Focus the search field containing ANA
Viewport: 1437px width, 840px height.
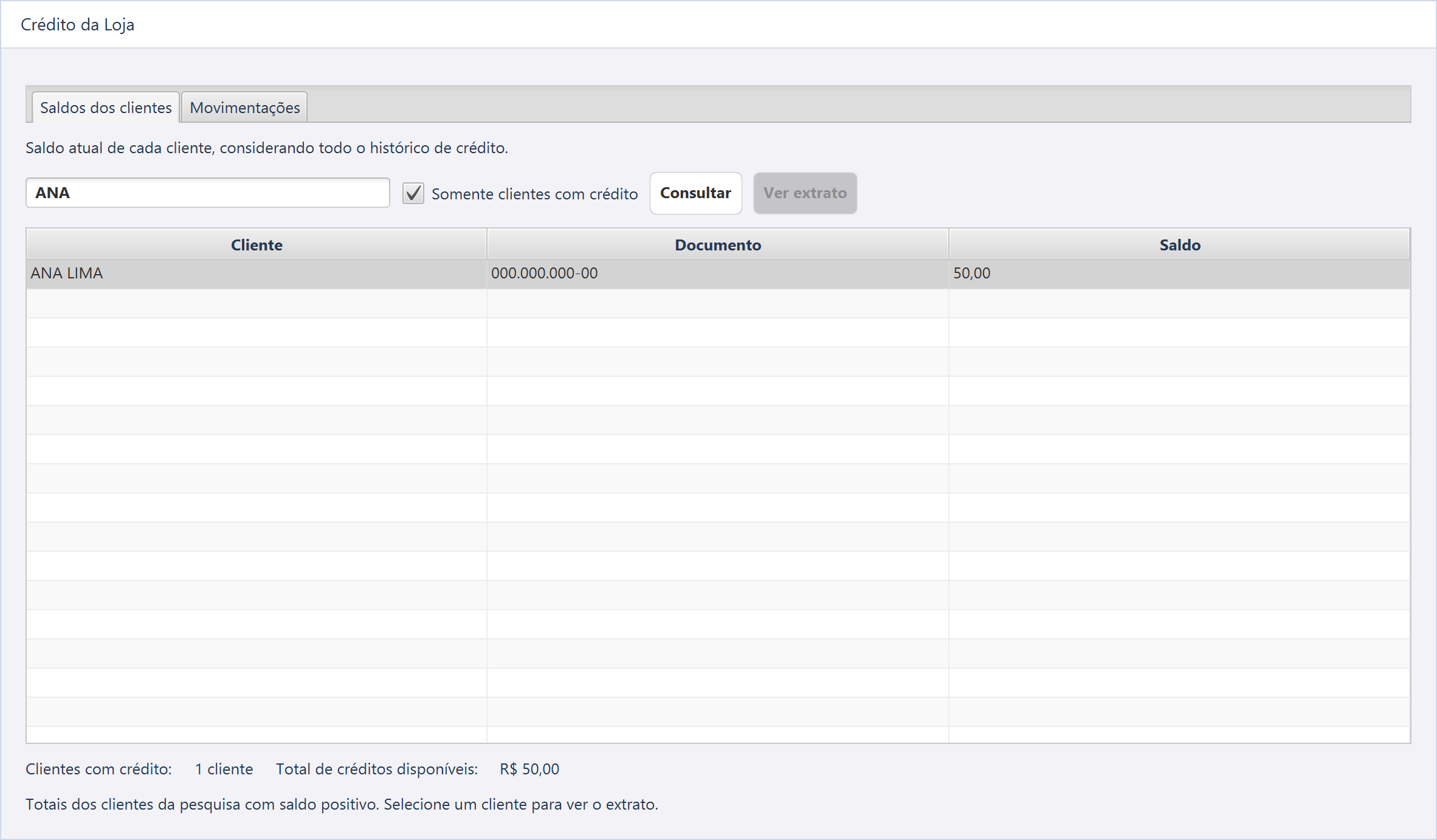coord(208,193)
